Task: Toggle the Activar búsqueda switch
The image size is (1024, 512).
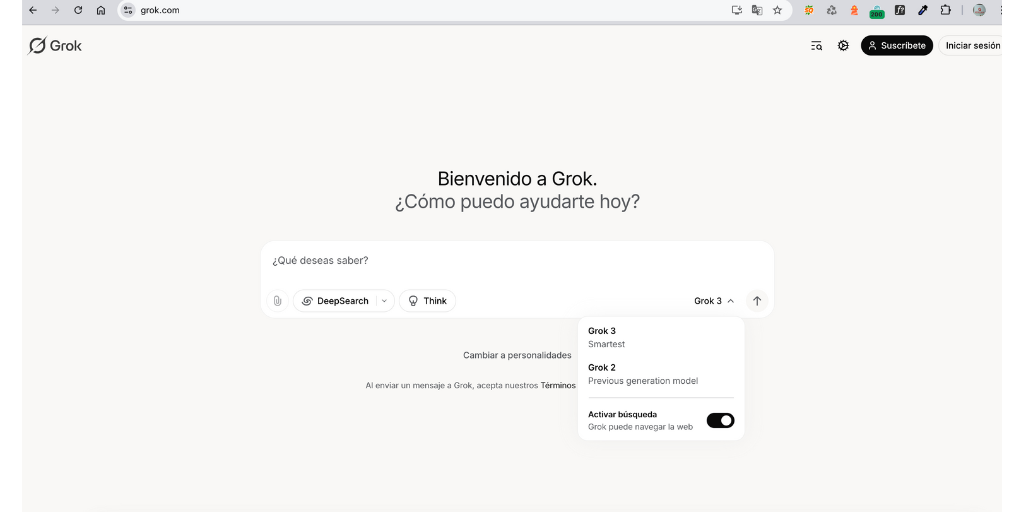Action: 720,421
